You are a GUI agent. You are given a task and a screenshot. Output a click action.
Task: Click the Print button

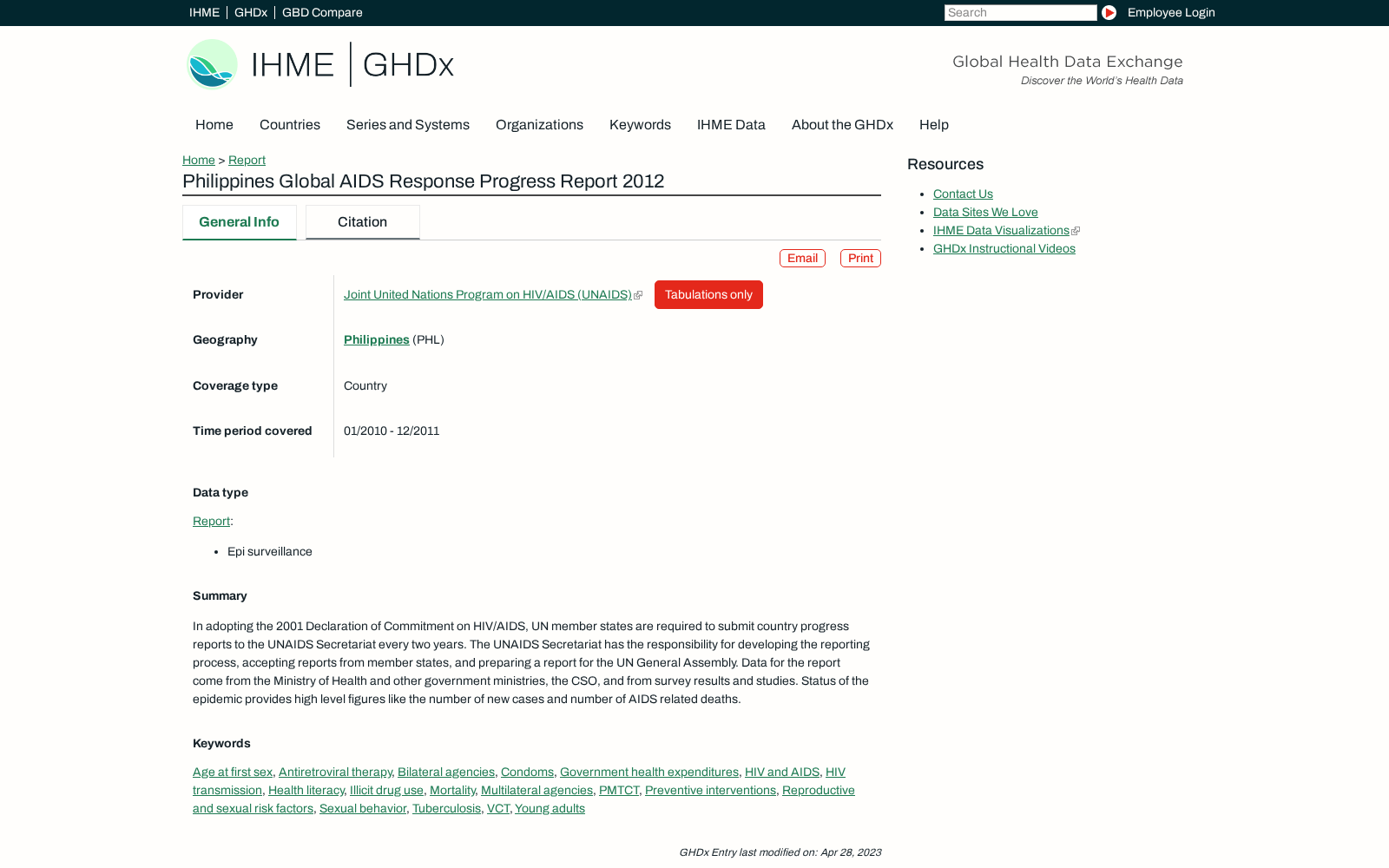[x=860, y=259]
